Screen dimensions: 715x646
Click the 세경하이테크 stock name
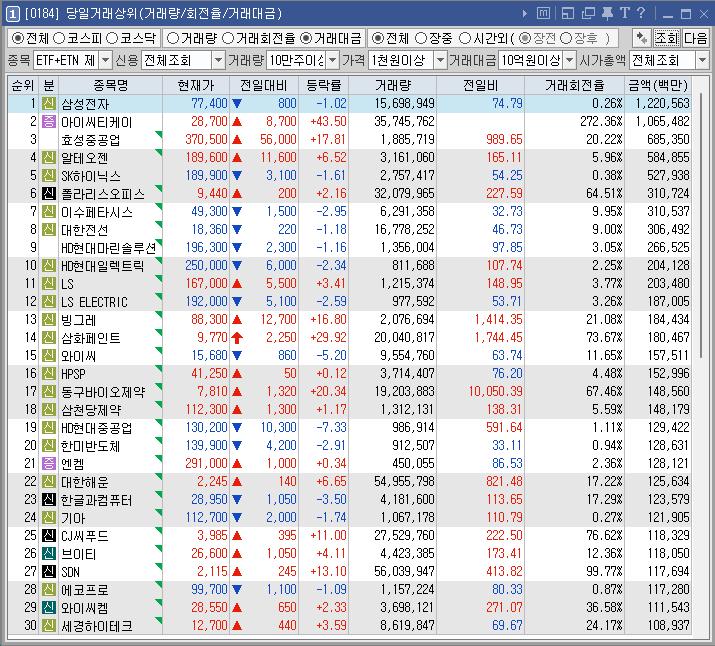[x=97, y=625]
